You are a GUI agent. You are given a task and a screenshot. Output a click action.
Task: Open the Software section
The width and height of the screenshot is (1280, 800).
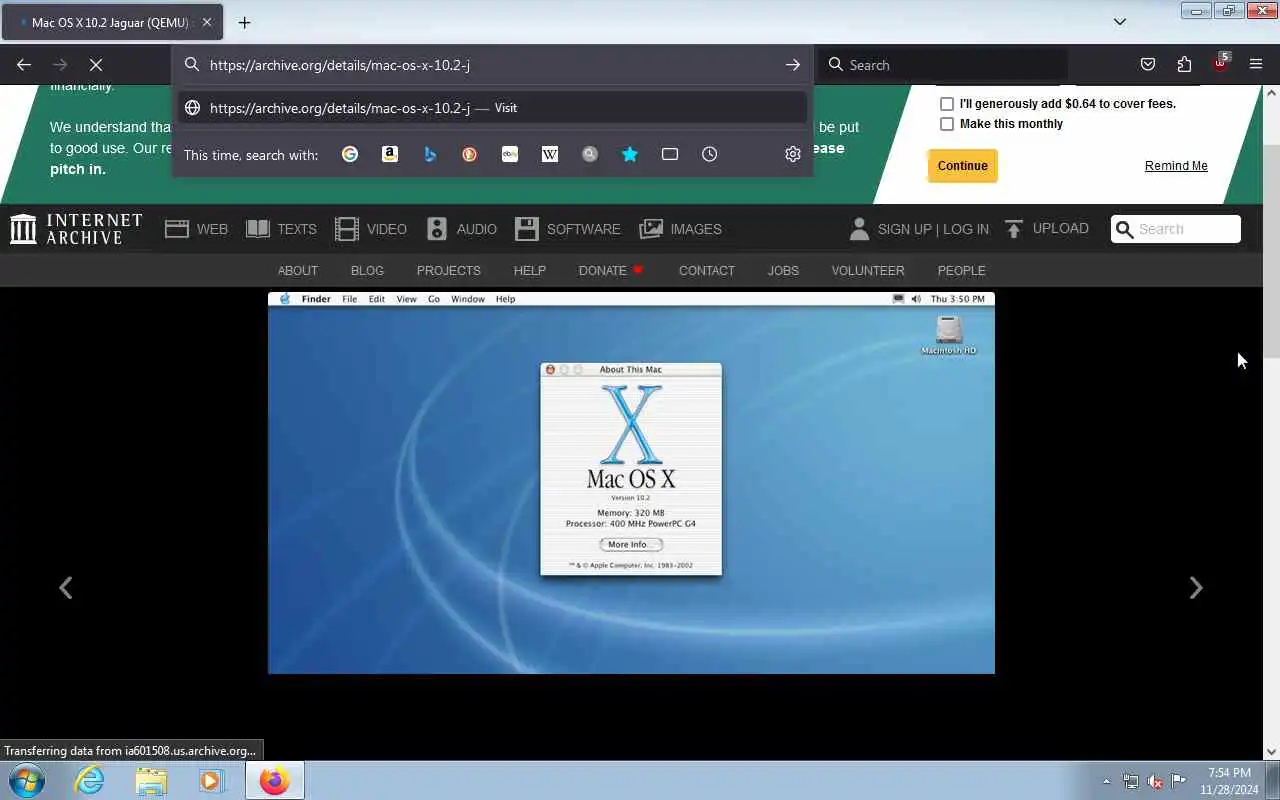coord(568,229)
